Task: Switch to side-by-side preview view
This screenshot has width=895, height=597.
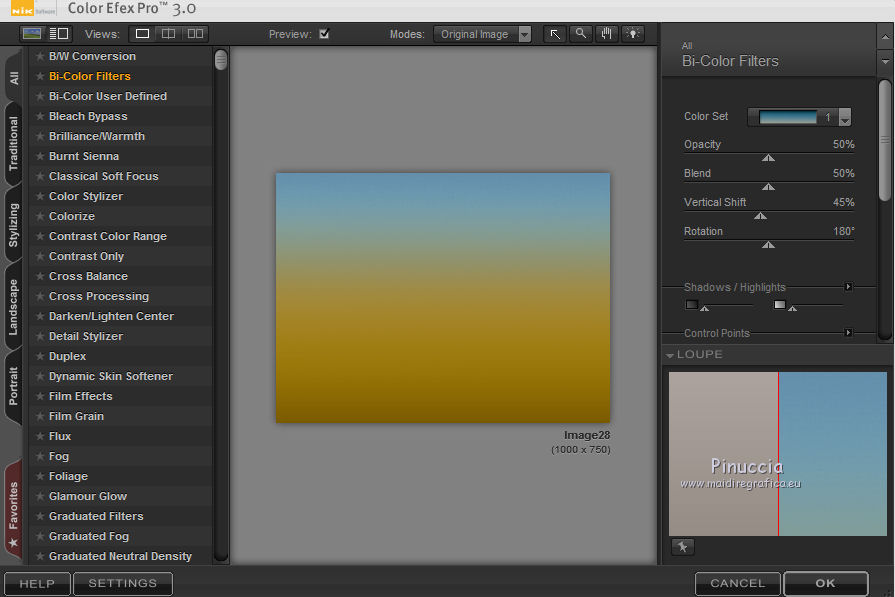Action: 194,34
